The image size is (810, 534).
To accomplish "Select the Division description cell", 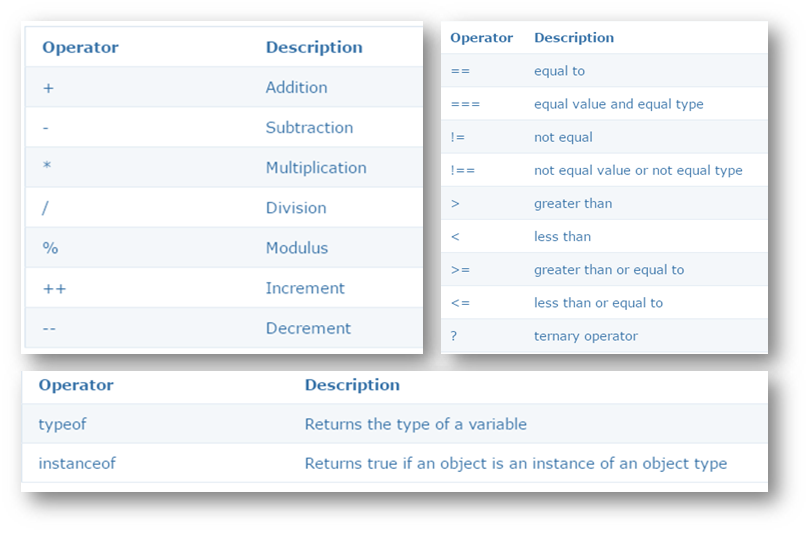I will click(x=296, y=208).
